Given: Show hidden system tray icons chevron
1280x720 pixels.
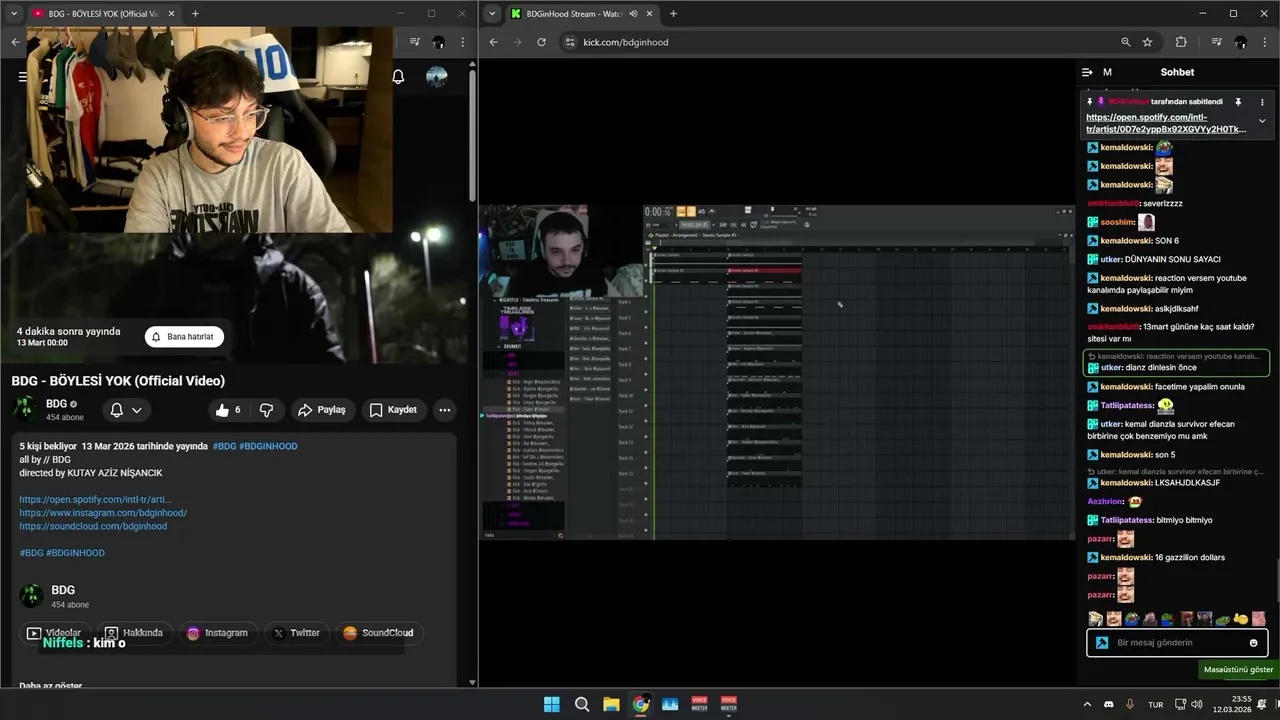Looking at the screenshot, I should tap(1087, 704).
